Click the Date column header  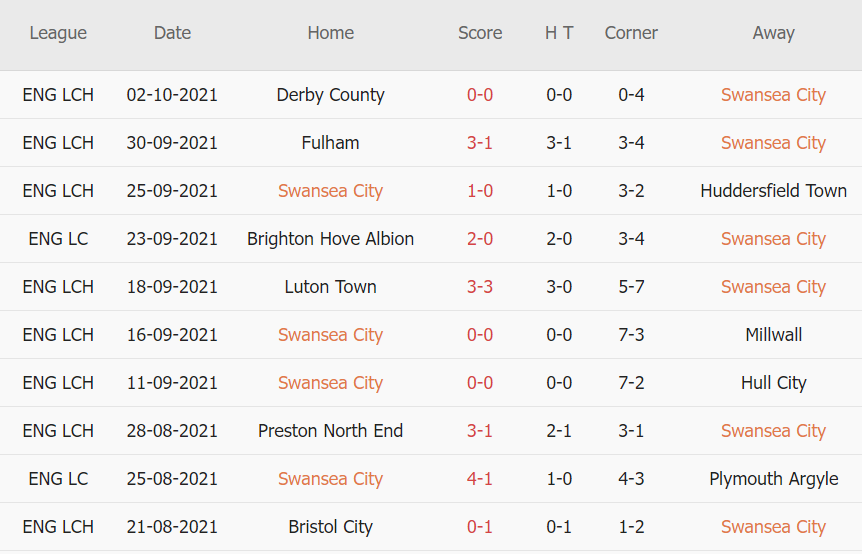tap(172, 33)
